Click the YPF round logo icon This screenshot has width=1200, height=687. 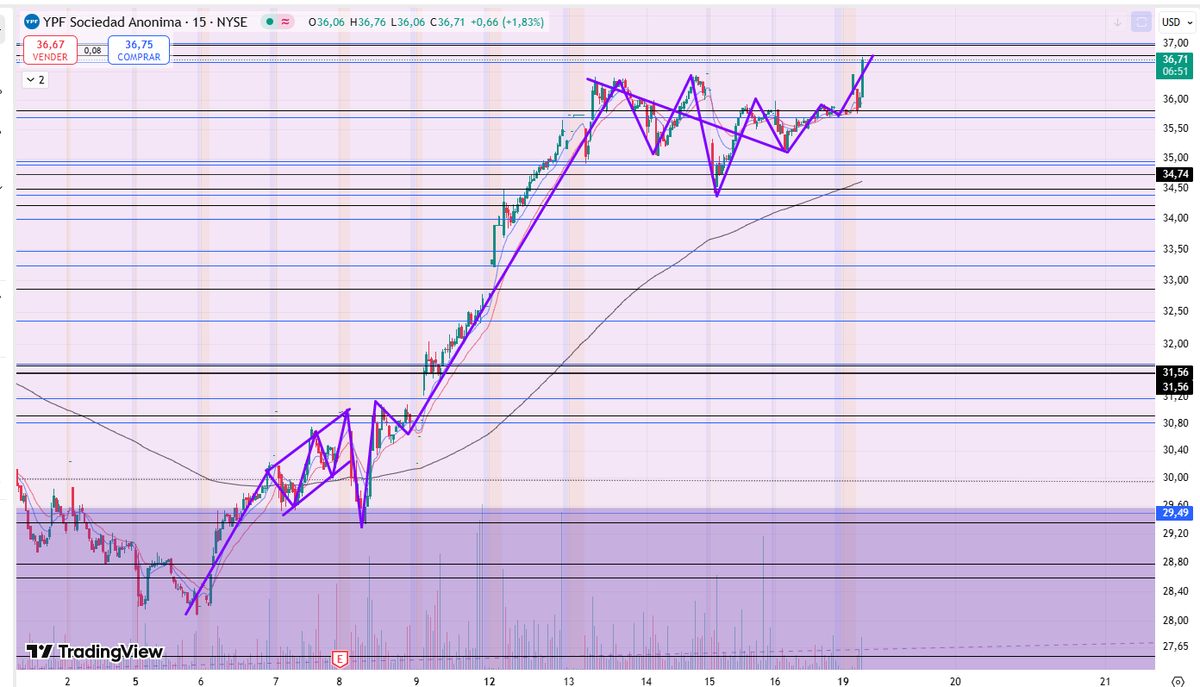point(31,20)
